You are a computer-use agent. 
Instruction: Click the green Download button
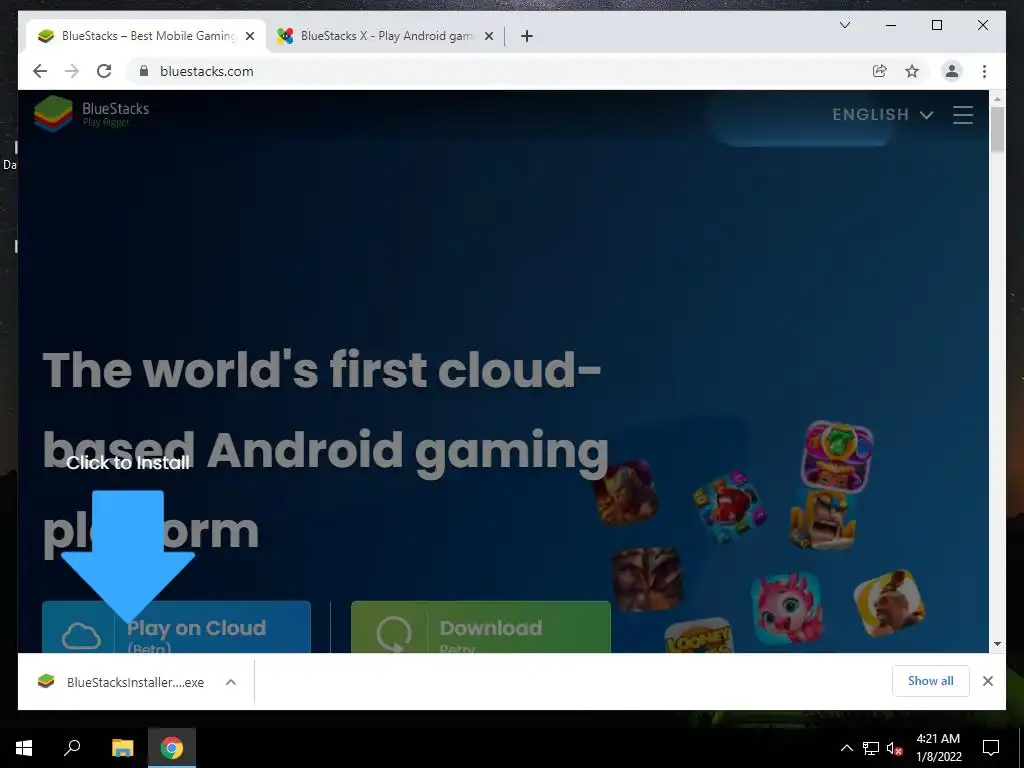point(481,627)
